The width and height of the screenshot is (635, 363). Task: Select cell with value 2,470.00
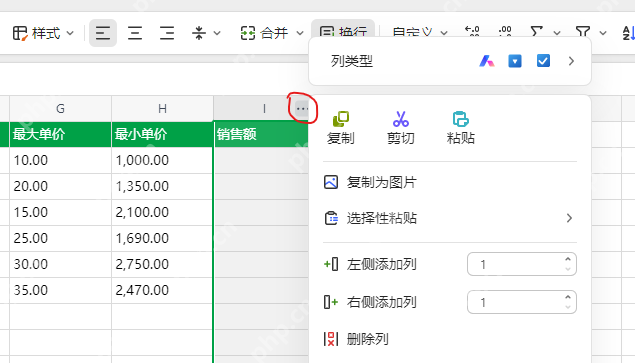(162, 290)
